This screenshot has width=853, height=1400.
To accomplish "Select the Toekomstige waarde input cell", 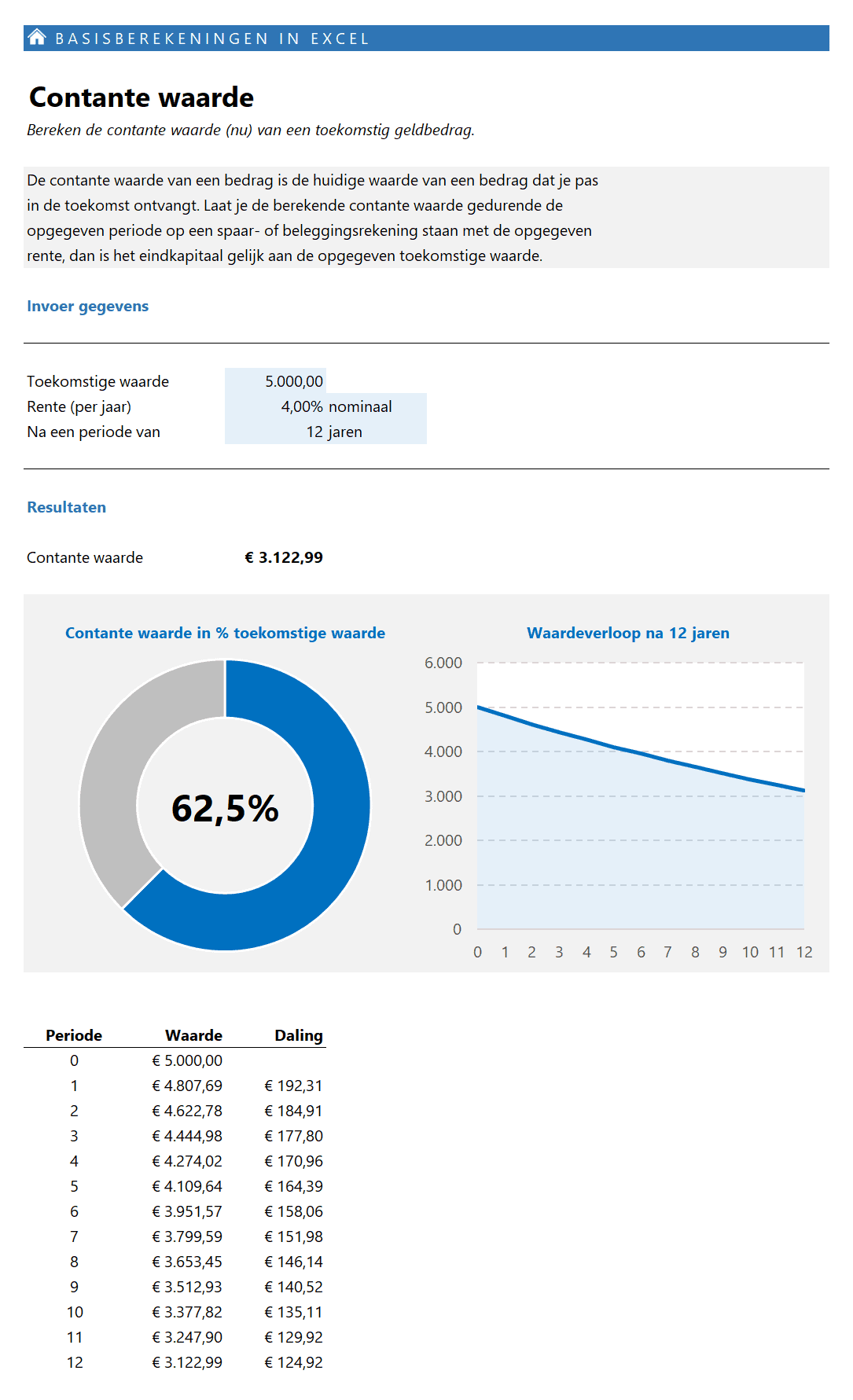I will pyautogui.click(x=277, y=381).
